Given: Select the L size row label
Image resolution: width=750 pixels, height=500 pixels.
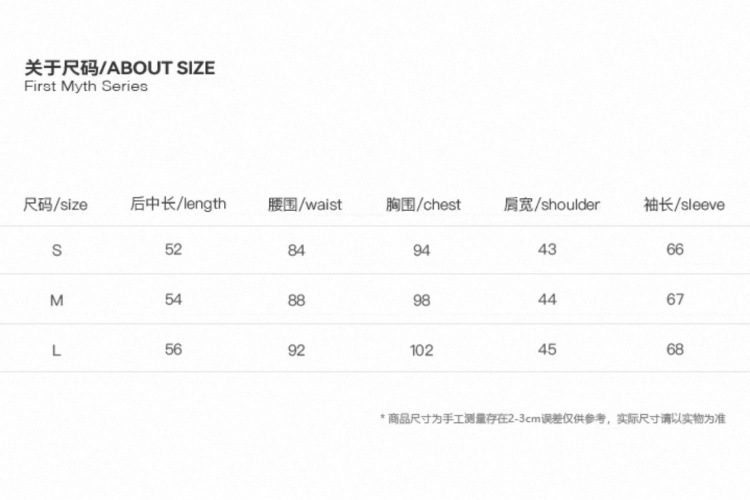Looking at the screenshot, I should (x=56, y=350).
